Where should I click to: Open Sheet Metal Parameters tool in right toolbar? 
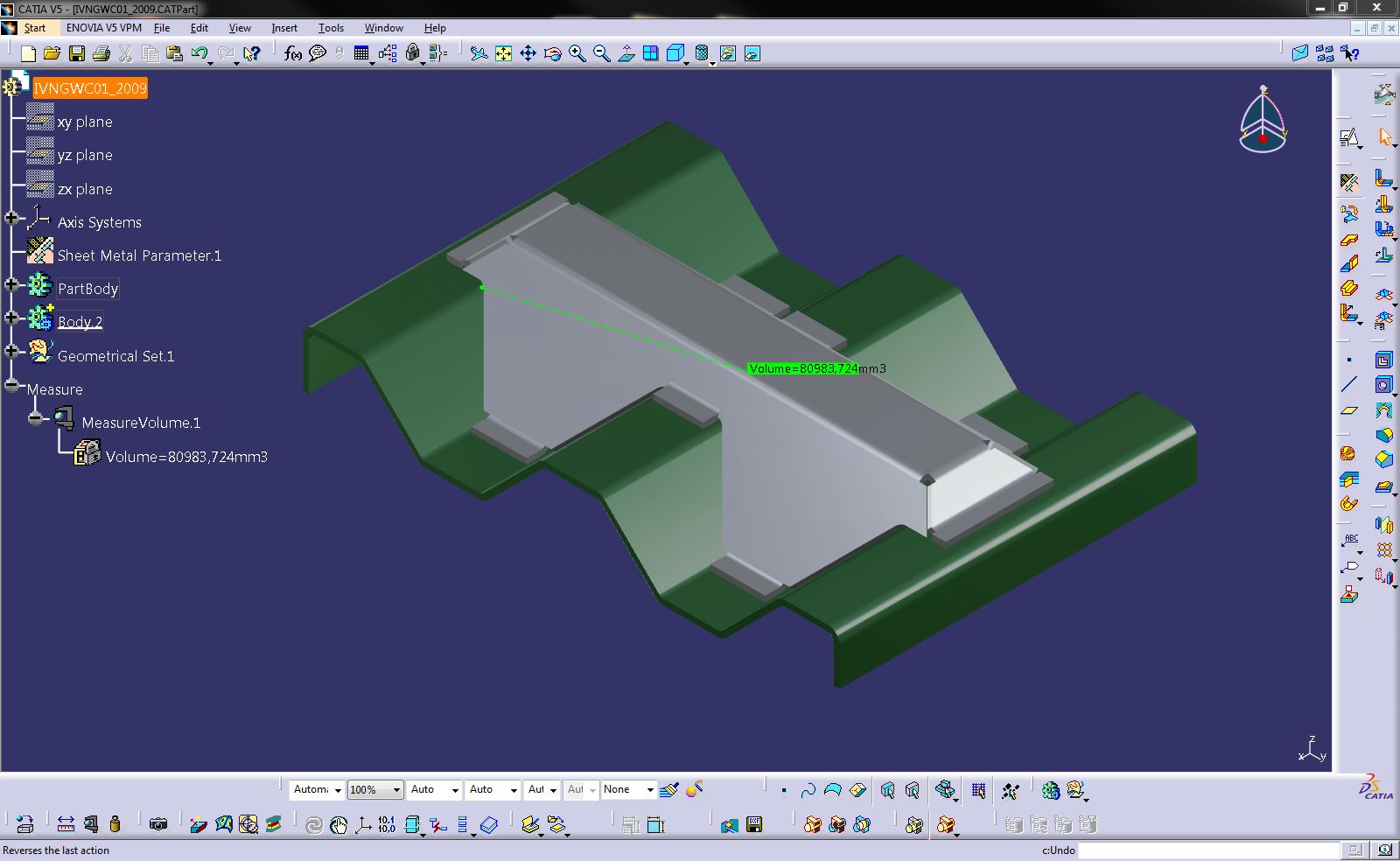click(1349, 183)
